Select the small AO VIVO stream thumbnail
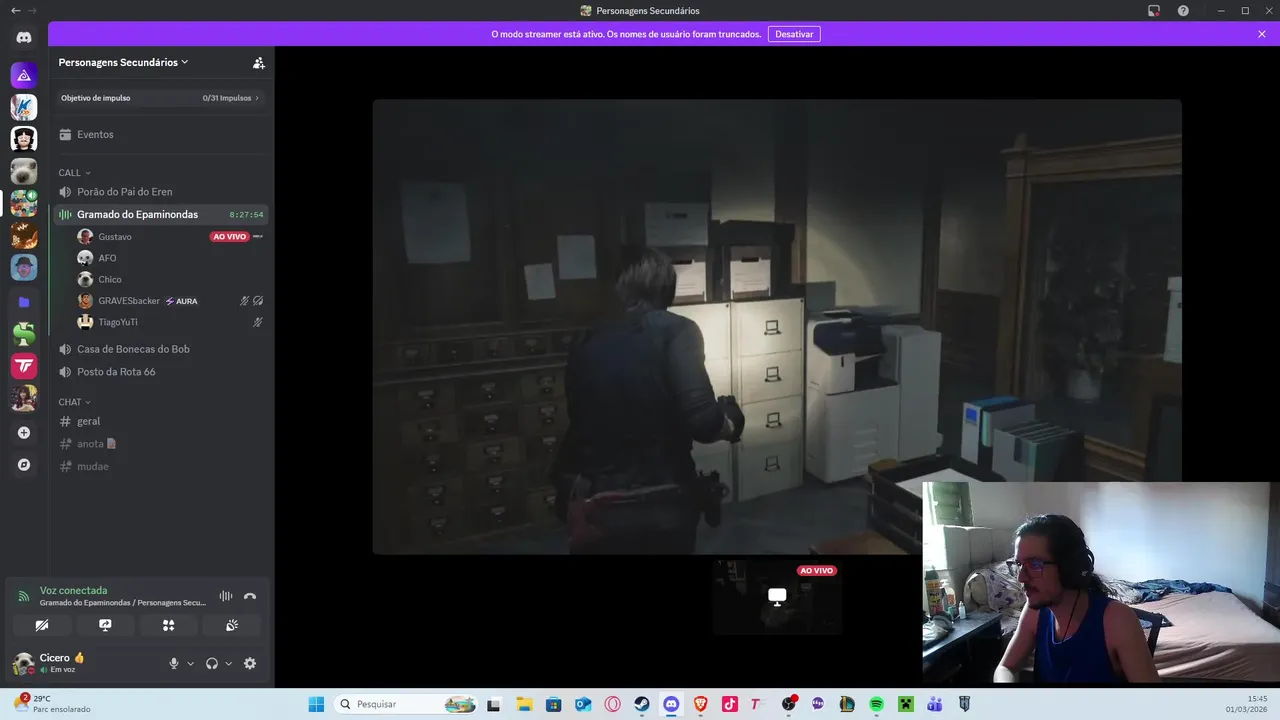Screen dimensions: 1280x720 [x=777, y=597]
